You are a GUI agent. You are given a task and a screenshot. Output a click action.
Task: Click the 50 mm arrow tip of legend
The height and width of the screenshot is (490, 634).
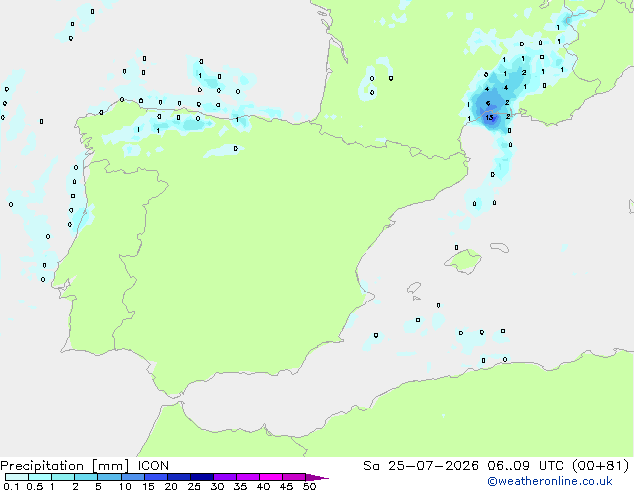317,477
